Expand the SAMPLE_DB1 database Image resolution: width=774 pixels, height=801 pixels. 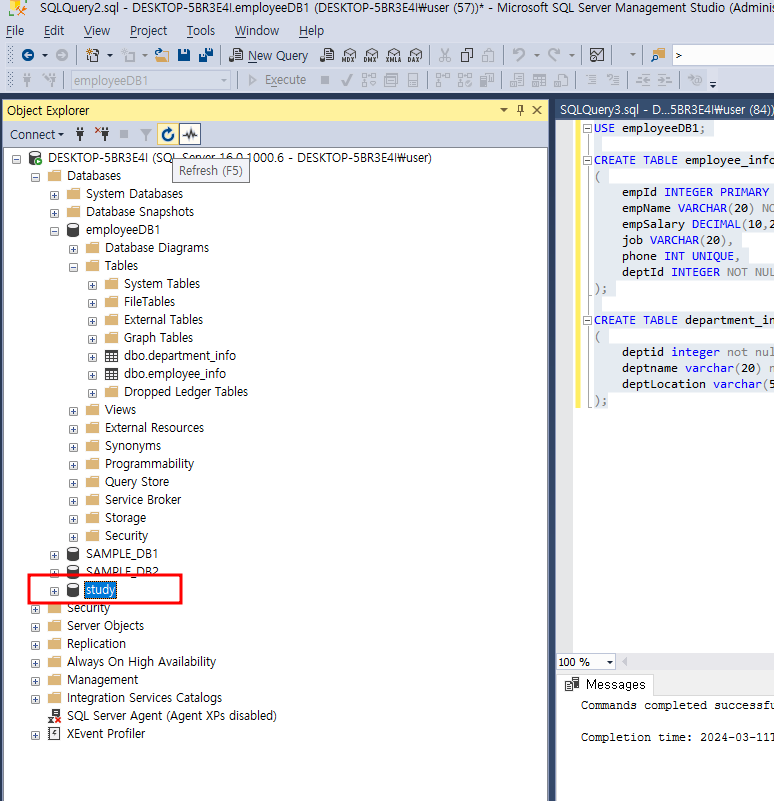click(x=55, y=555)
